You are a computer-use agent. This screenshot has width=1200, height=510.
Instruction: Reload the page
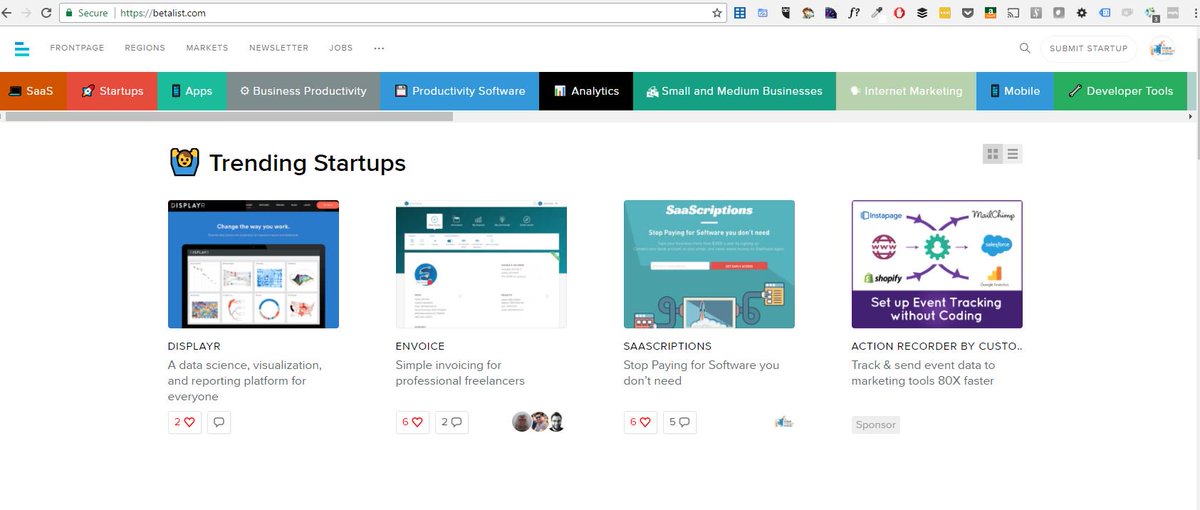[x=44, y=13]
